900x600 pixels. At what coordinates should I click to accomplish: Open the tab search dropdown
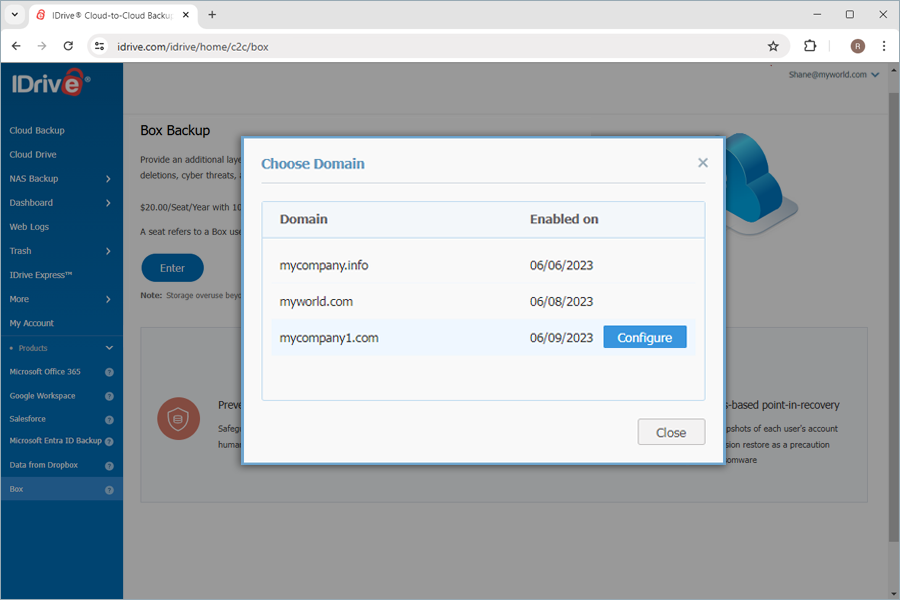tap(15, 15)
